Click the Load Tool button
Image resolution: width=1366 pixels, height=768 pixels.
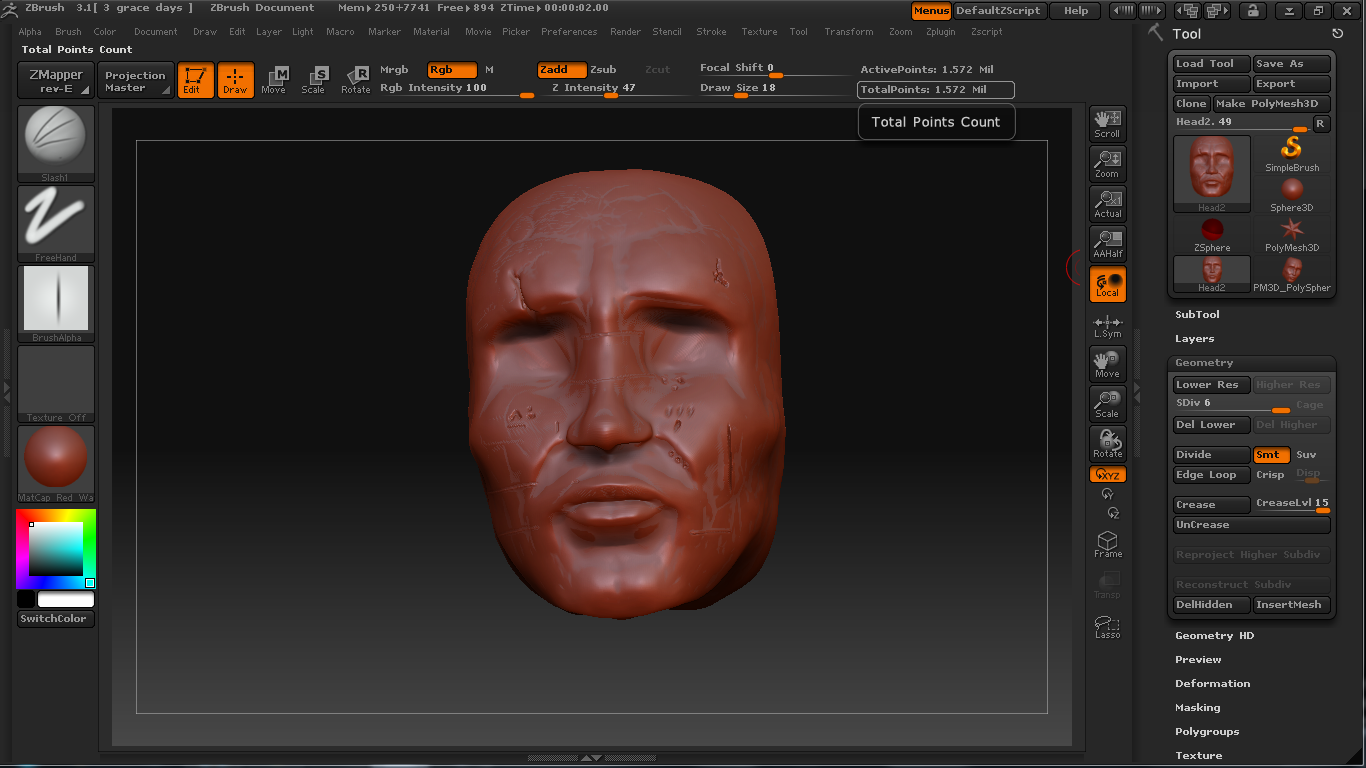tap(1211, 64)
